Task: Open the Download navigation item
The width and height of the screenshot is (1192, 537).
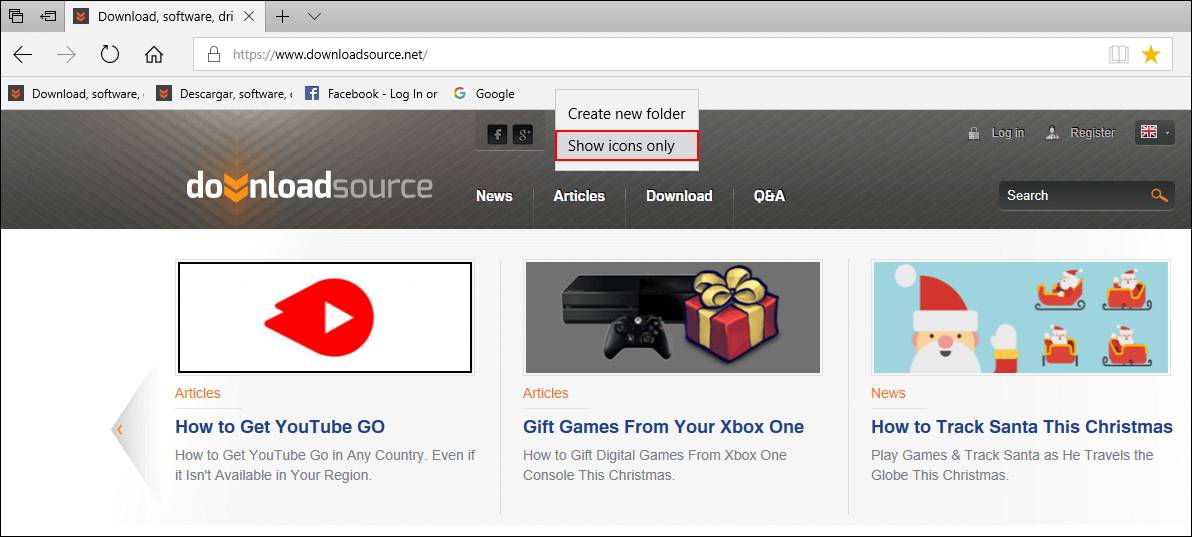Action: pyautogui.click(x=679, y=196)
